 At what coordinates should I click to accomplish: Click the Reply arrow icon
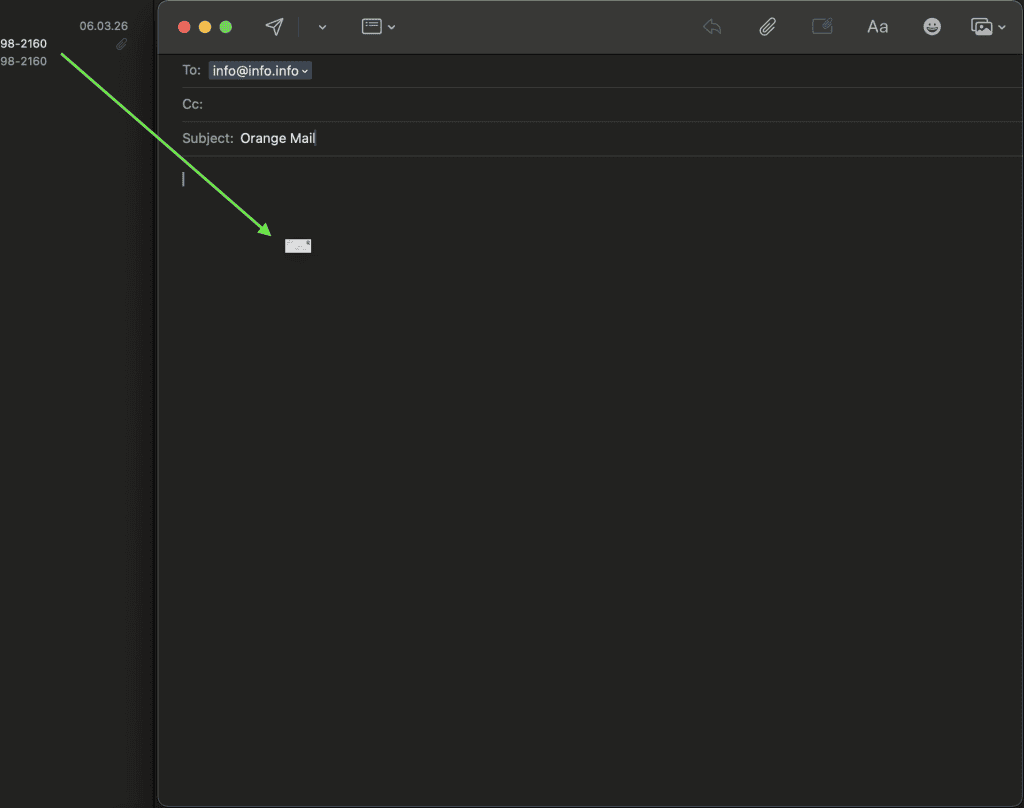tap(712, 26)
